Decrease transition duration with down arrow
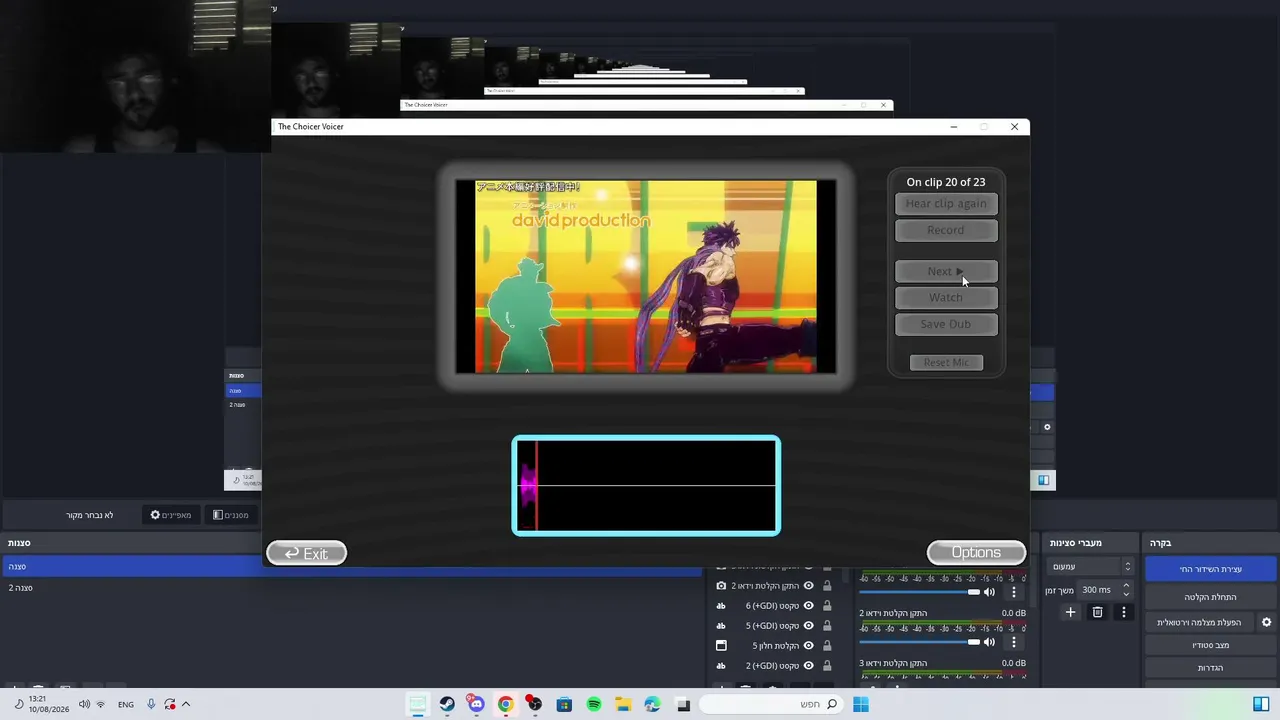This screenshot has height=720, width=1280. [x=1126, y=594]
